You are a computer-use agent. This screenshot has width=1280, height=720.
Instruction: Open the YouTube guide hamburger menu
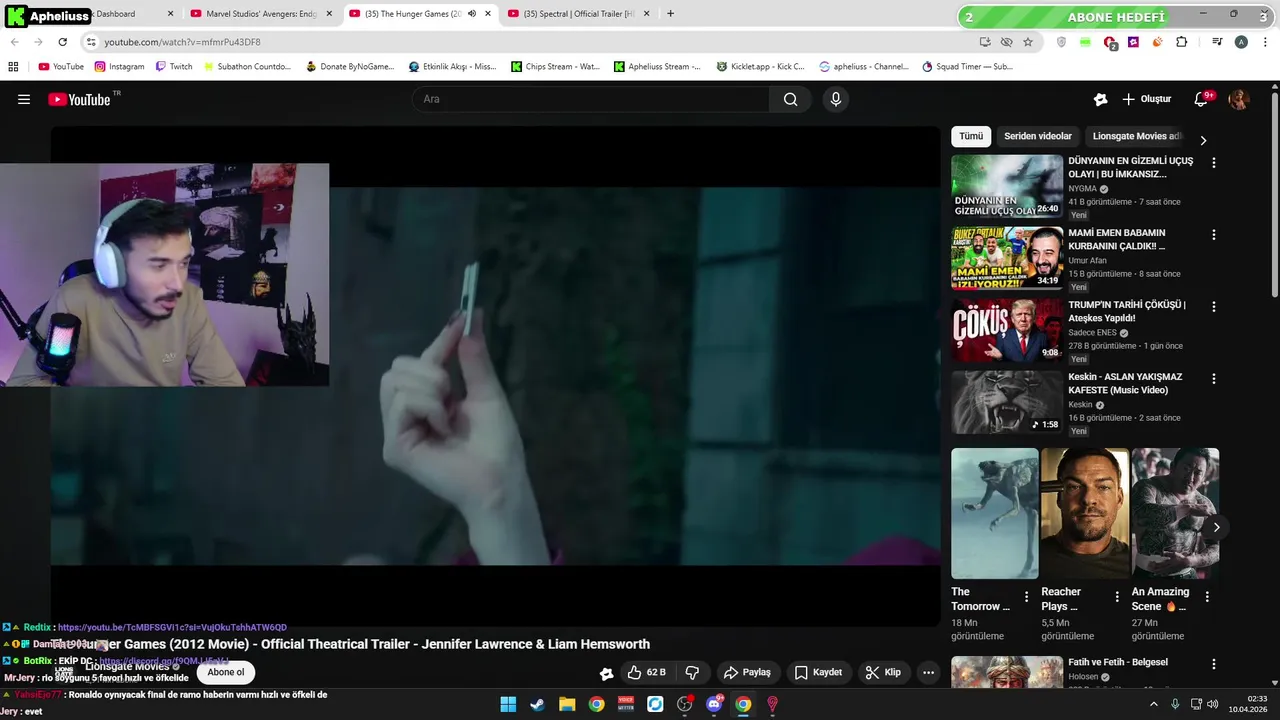click(x=24, y=99)
